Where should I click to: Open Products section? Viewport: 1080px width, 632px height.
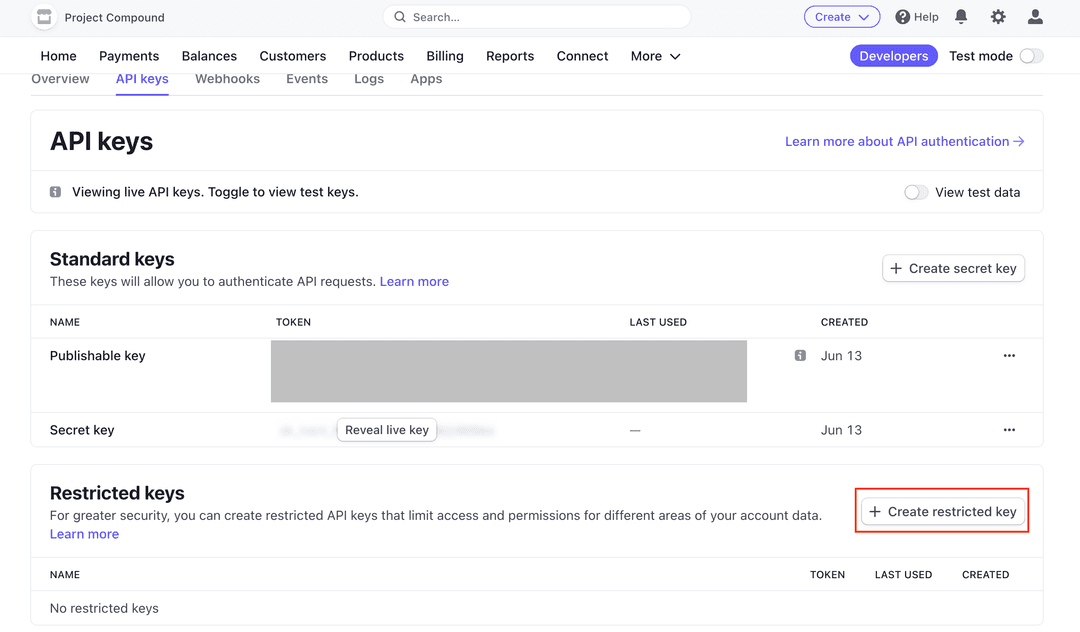coord(376,56)
